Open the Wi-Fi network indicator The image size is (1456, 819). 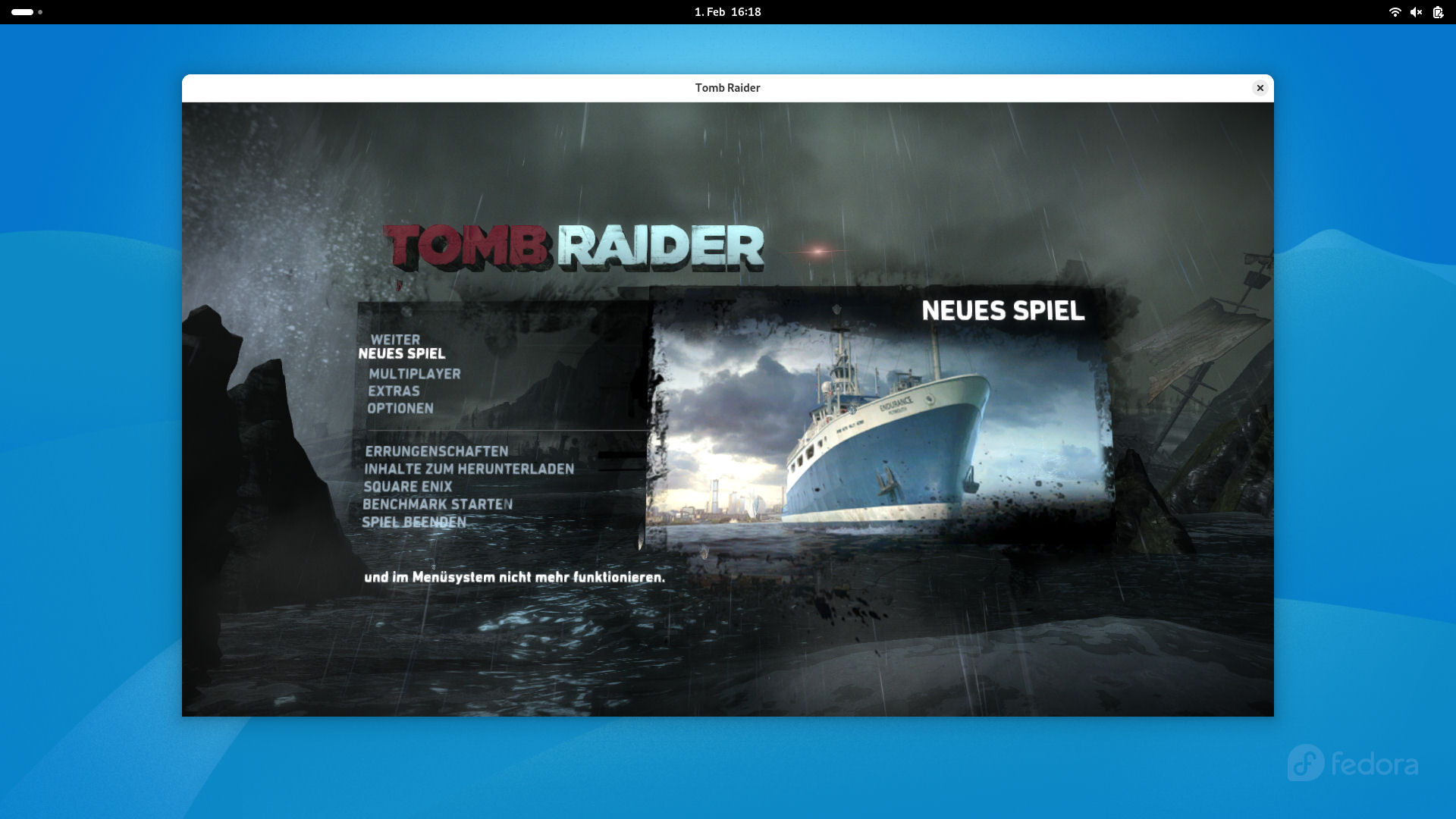click(x=1395, y=12)
